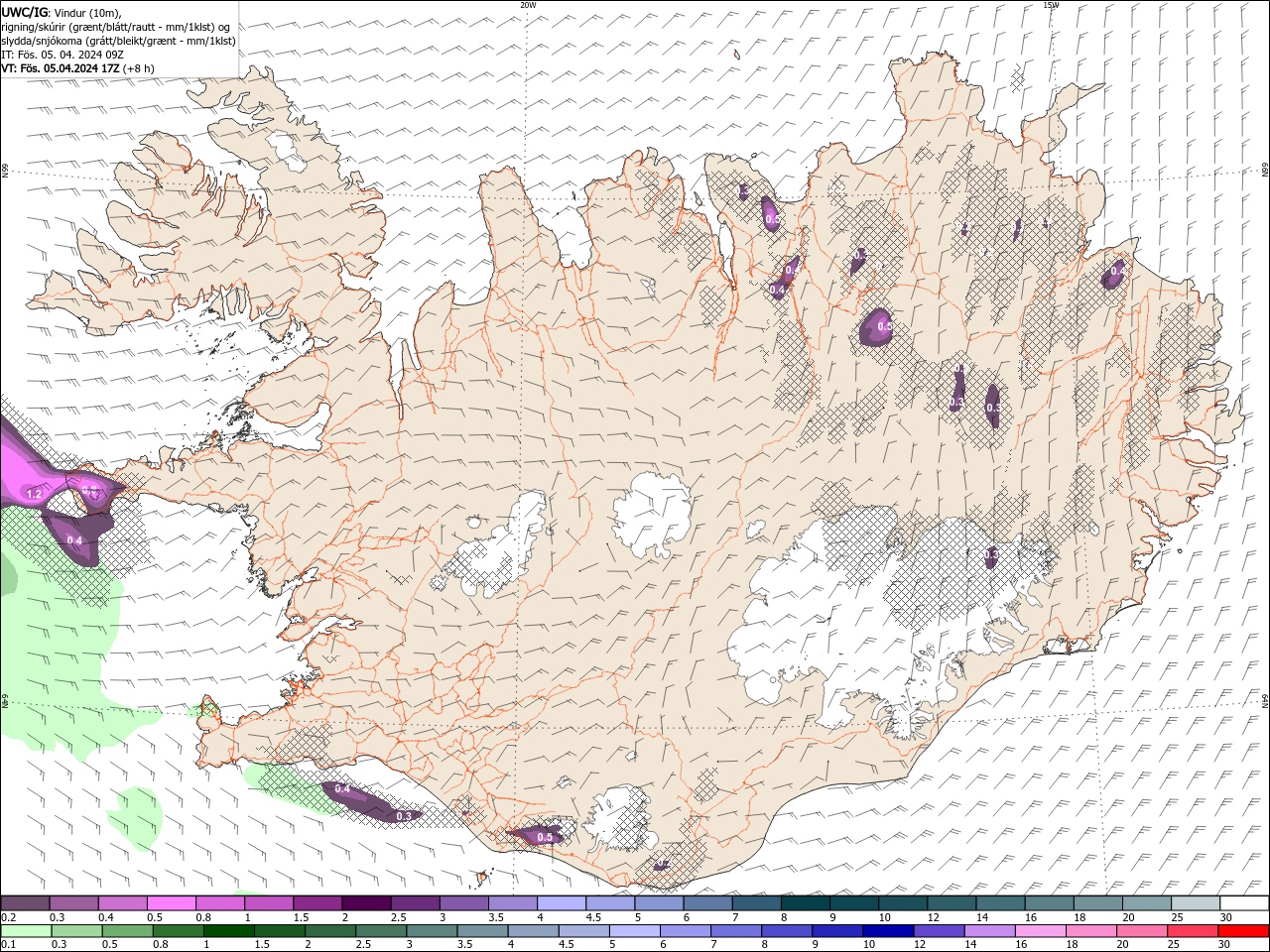
Task: Select top-row legend swatch between 0.2 and 0.3
Action: 25,903
